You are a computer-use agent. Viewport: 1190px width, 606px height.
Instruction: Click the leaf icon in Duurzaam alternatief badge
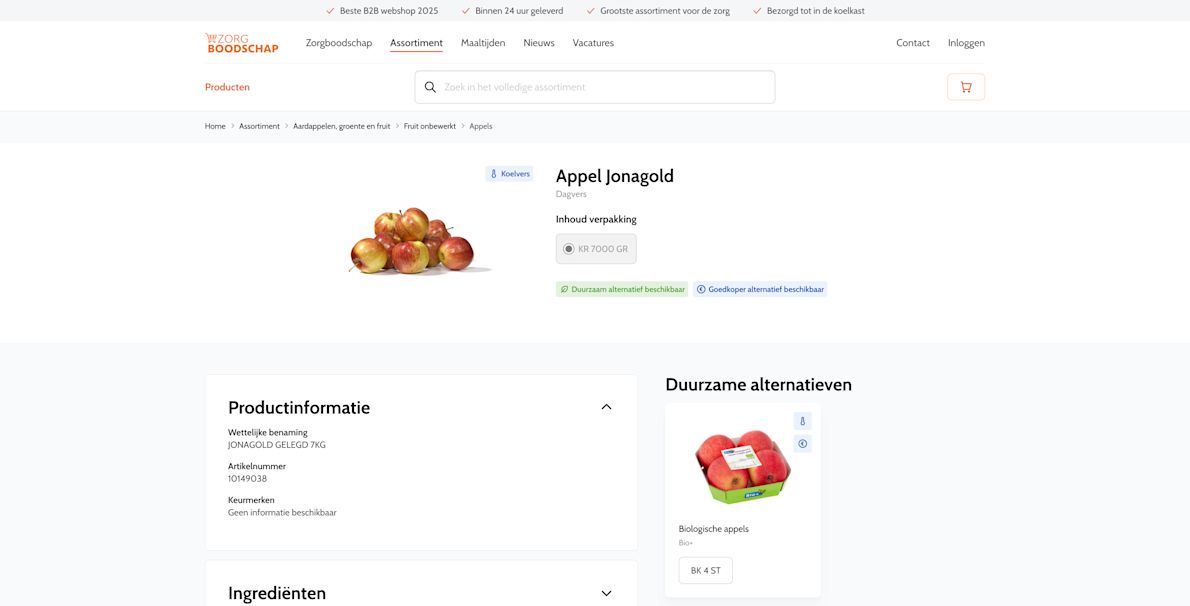pyautogui.click(x=565, y=288)
